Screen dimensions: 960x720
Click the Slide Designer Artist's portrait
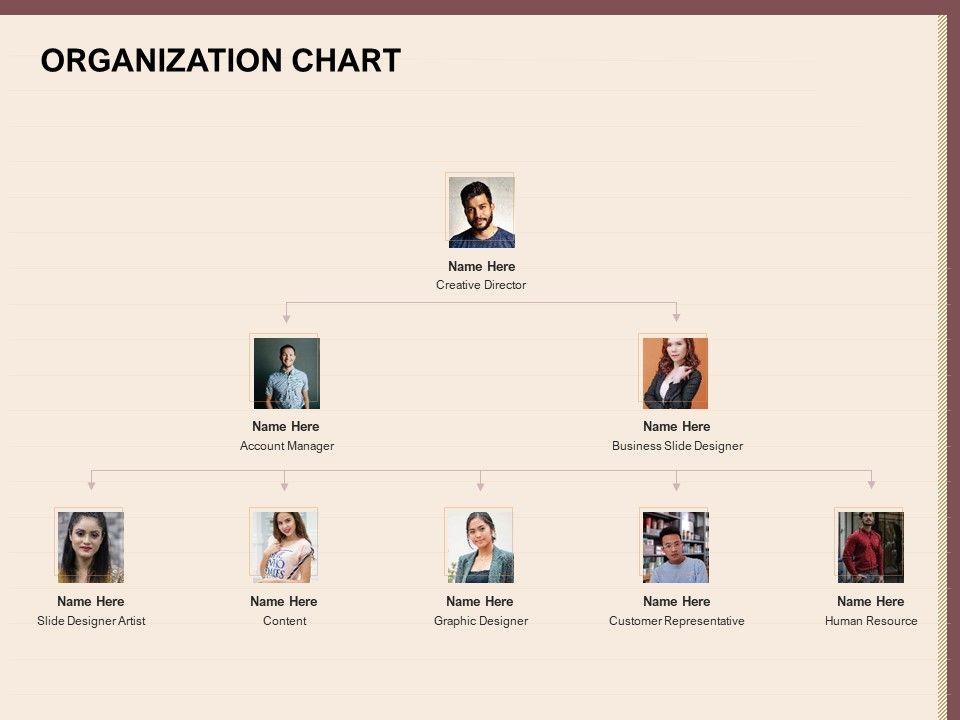point(91,547)
